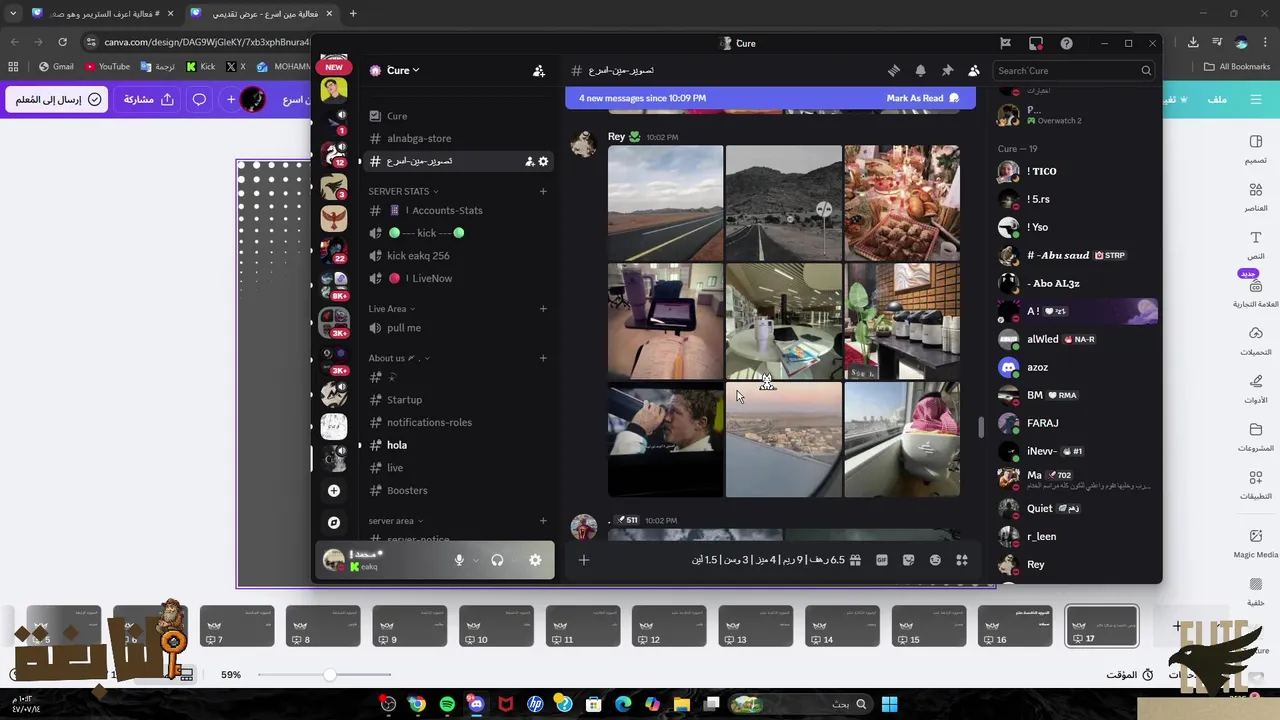Select member alWled in member list
This screenshot has width=1280, height=720.
click(1076, 340)
